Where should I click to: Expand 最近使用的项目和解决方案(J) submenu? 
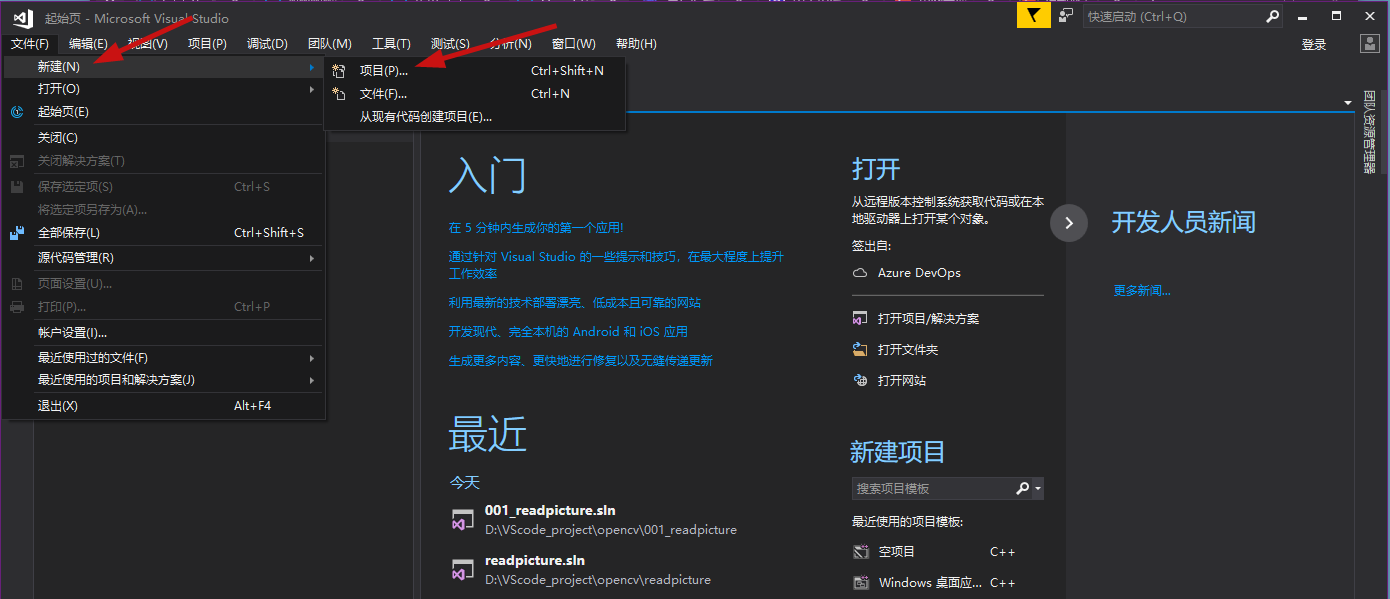tap(312, 380)
